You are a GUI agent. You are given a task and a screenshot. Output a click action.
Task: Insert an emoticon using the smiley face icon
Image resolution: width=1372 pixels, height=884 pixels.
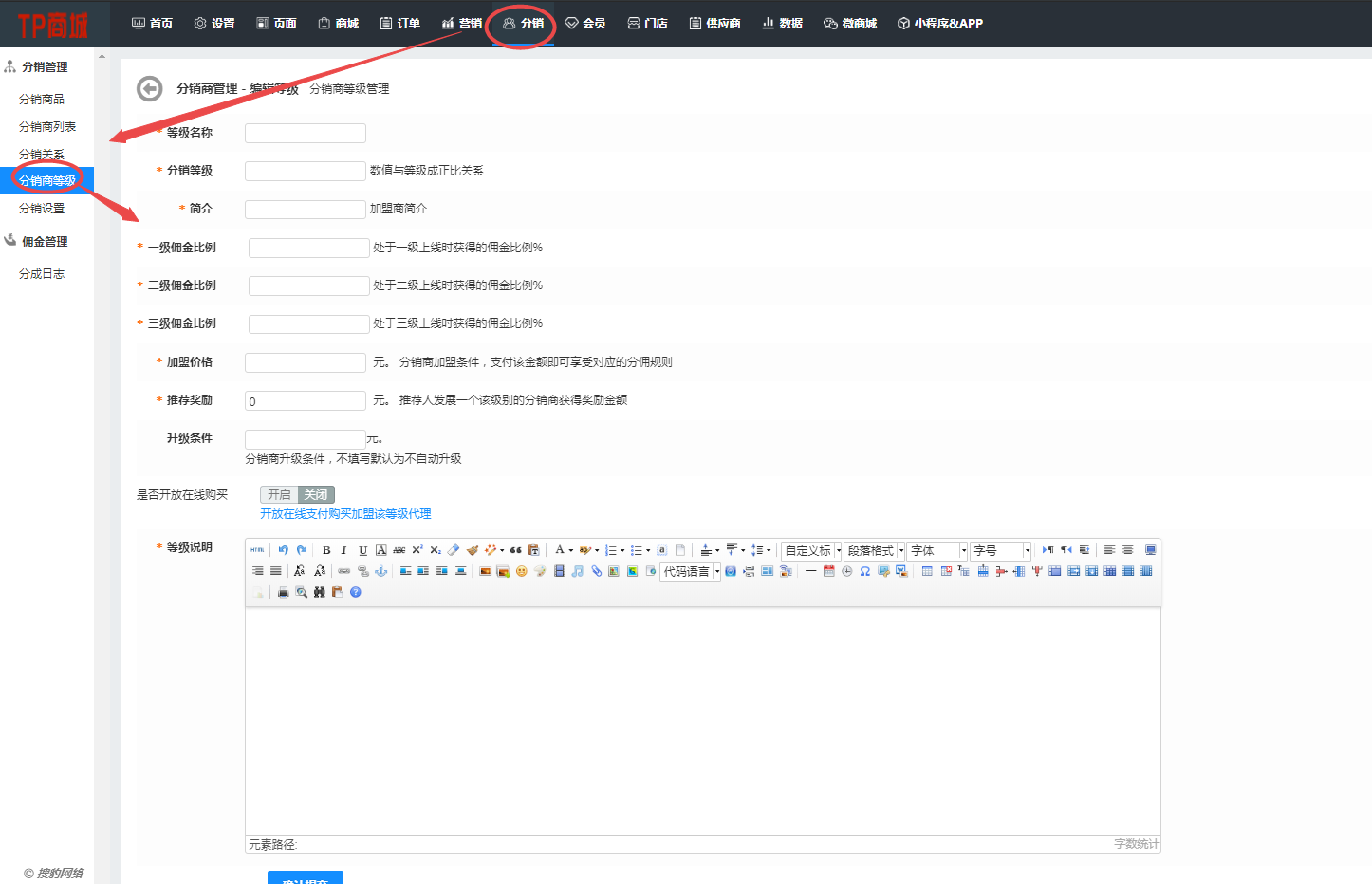521,572
